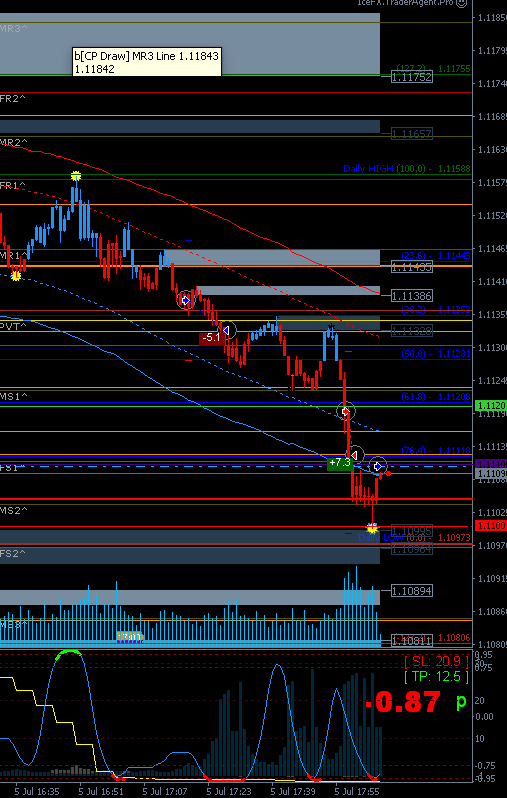Select the (23.6) - 1.11443 Fibonacci label
The image size is (507, 798).
coord(436,255)
